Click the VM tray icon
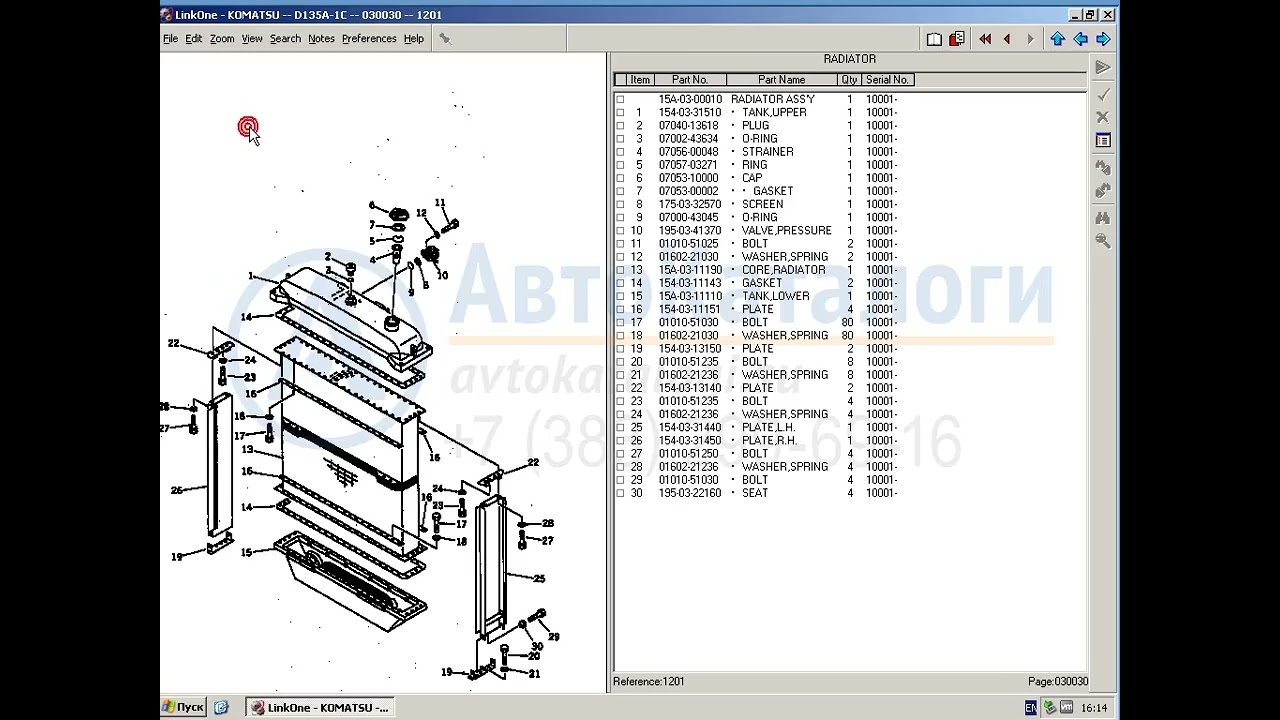 pyautogui.click(x=1066, y=708)
